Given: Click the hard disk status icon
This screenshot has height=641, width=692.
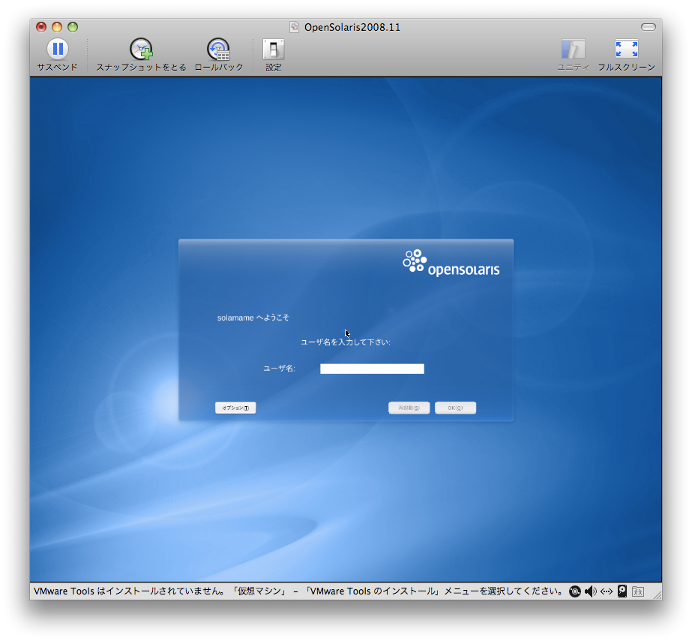Looking at the screenshot, I should (x=622, y=591).
